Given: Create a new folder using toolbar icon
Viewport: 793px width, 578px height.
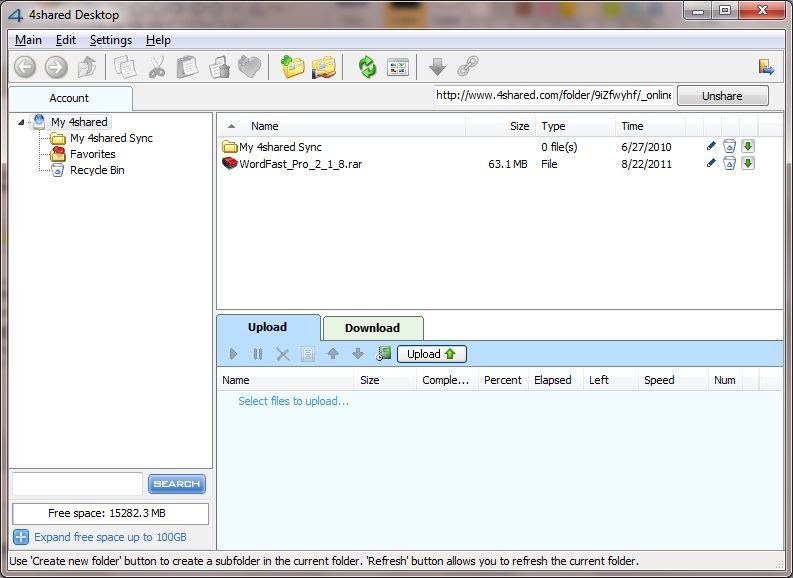Looking at the screenshot, I should point(292,67).
